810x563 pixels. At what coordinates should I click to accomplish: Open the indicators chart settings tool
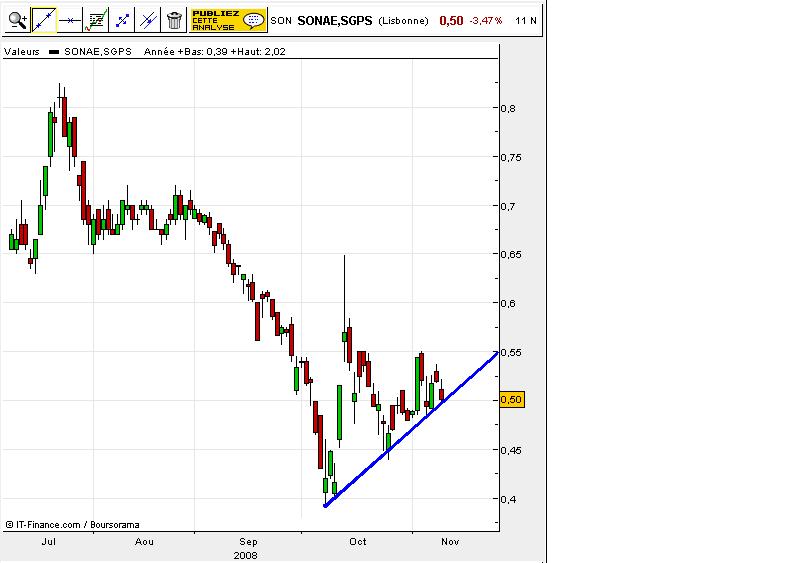96,20
